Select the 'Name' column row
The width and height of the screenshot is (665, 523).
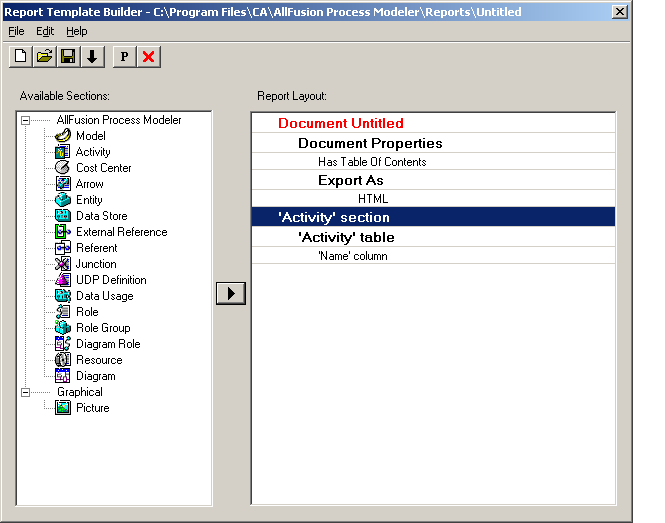(433, 256)
